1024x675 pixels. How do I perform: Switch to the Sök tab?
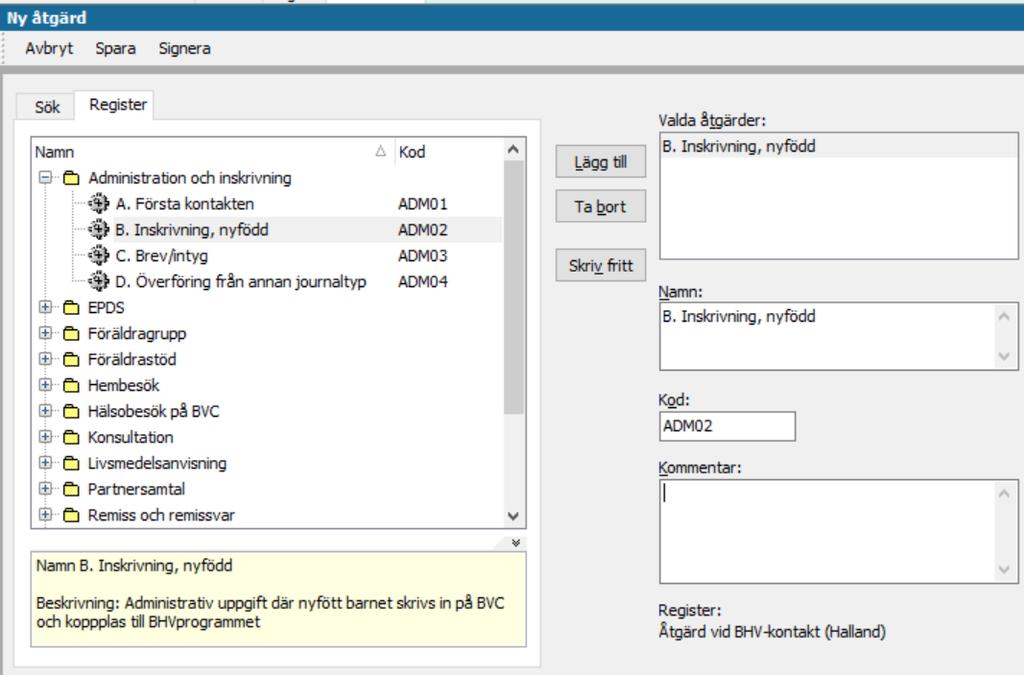pos(46,107)
